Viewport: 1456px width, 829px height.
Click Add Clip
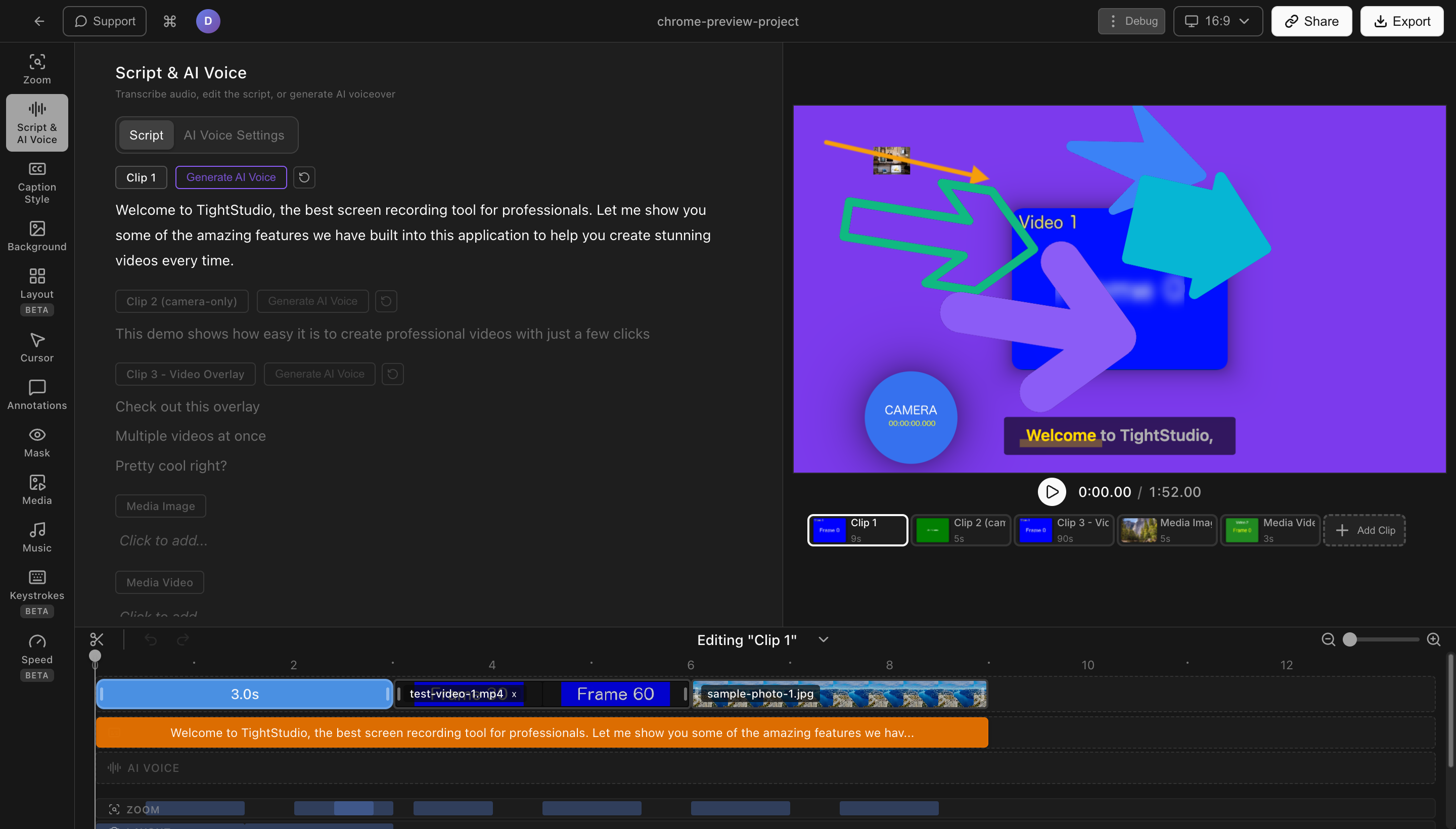click(1364, 530)
